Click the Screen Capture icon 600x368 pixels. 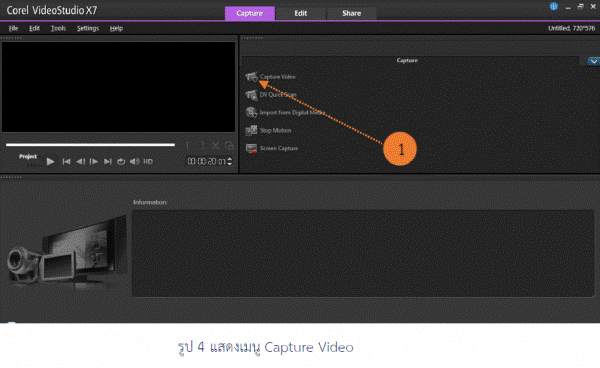tap(251, 148)
